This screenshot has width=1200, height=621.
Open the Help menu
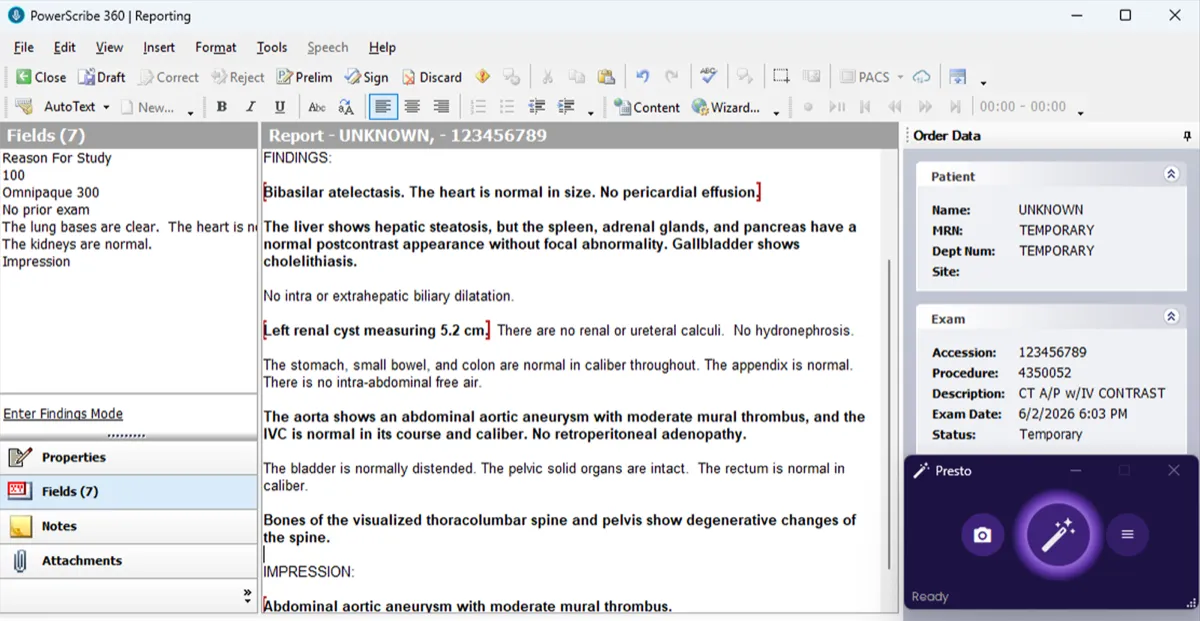382,47
